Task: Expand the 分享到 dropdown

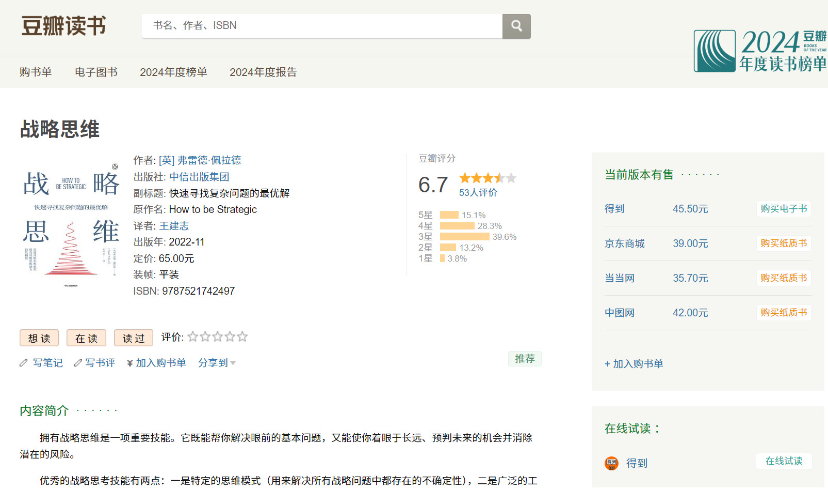Action: pos(217,363)
